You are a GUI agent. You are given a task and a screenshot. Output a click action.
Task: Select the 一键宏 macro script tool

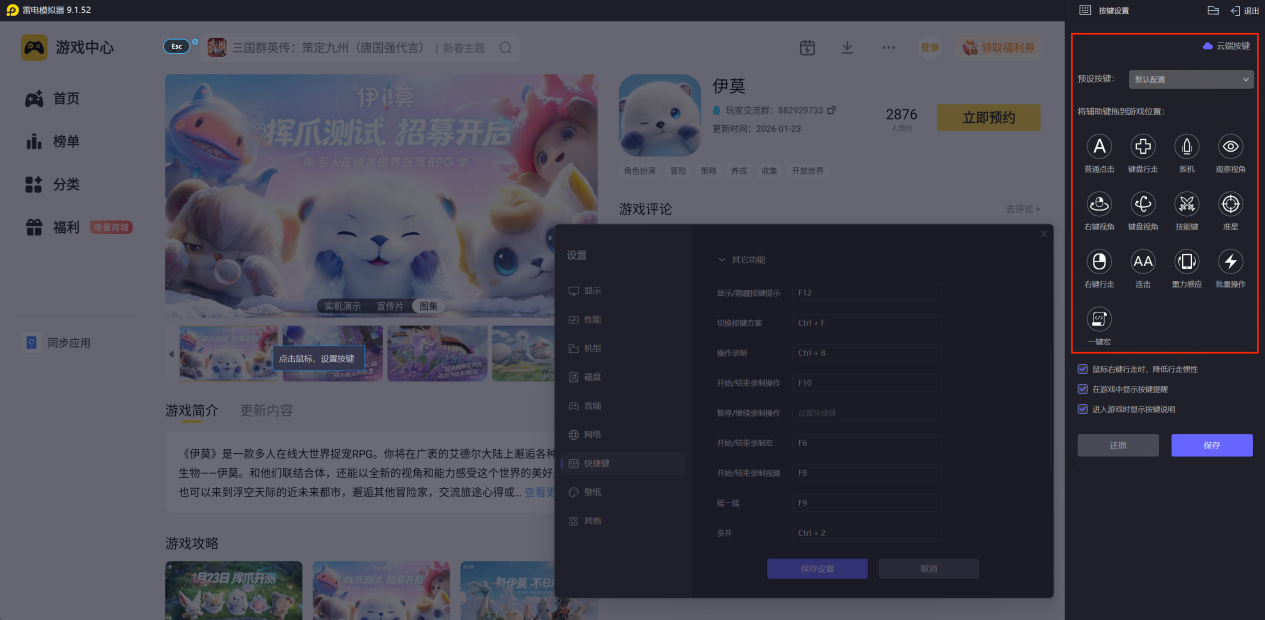(x=1099, y=319)
